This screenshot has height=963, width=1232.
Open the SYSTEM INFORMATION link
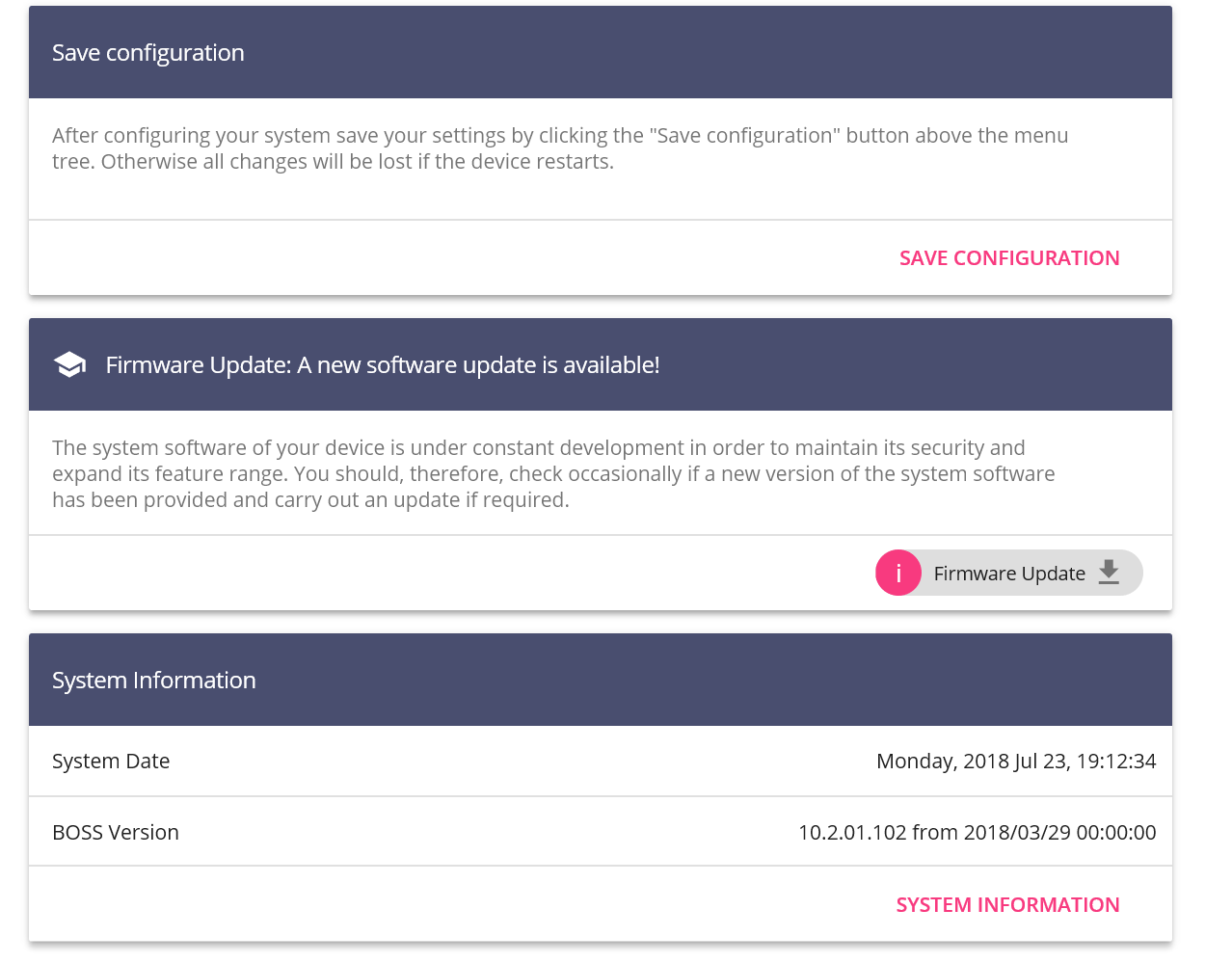point(1007,905)
